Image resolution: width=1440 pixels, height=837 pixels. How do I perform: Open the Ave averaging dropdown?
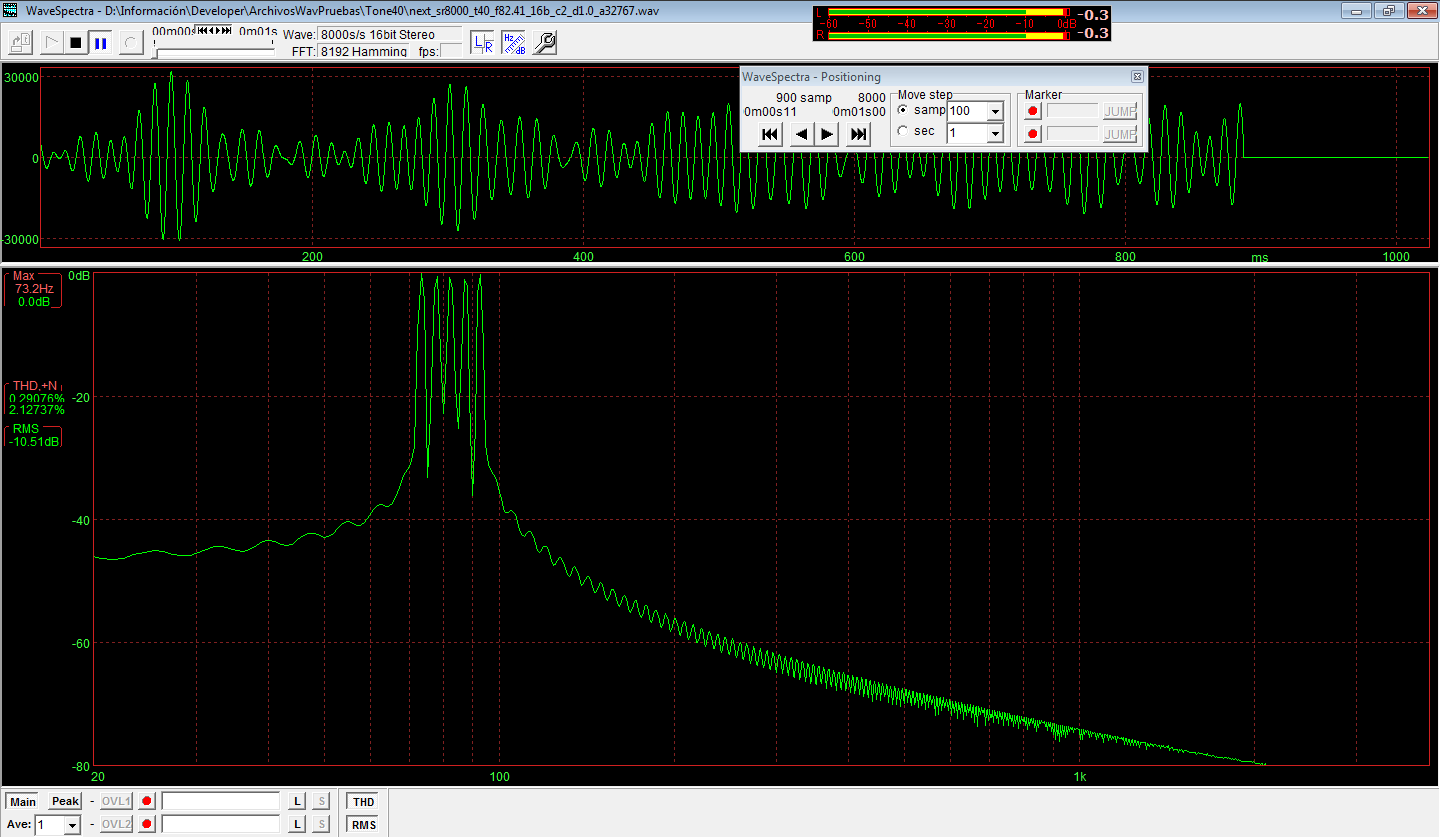(72, 825)
